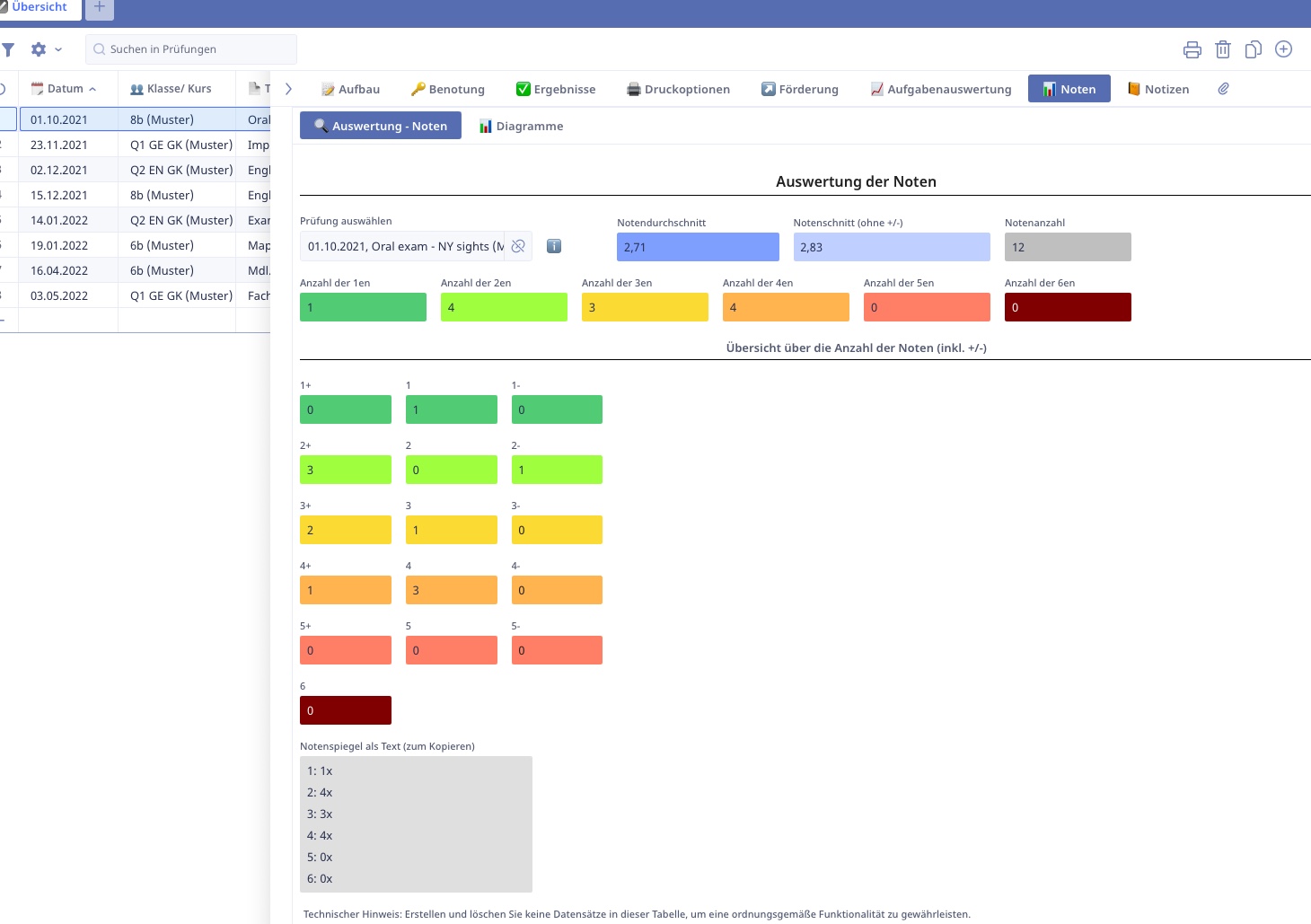Click the filter funnel icon
The image size is (1311, 924).
tap(8, 49)
